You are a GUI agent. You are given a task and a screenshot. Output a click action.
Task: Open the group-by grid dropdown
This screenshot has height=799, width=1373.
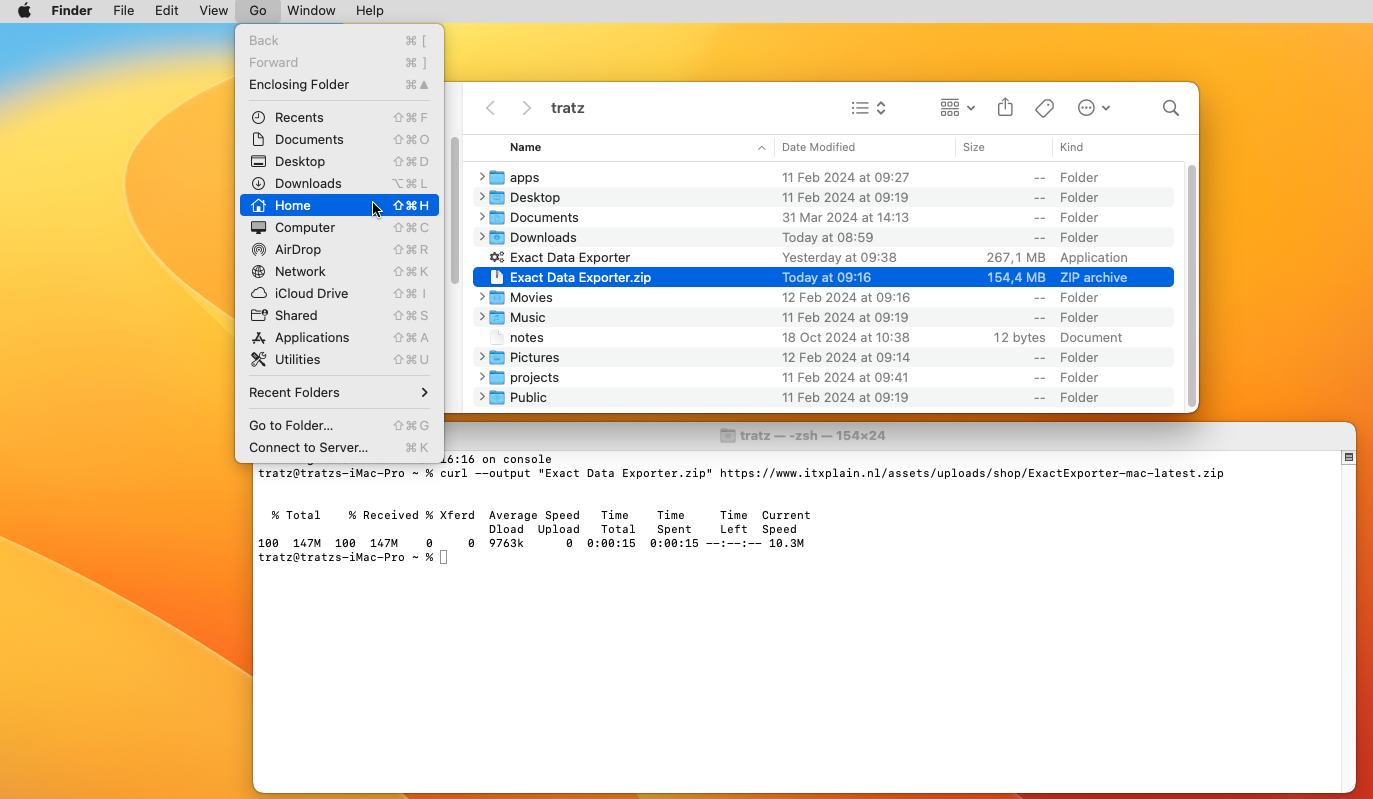[x=957, y=108]
